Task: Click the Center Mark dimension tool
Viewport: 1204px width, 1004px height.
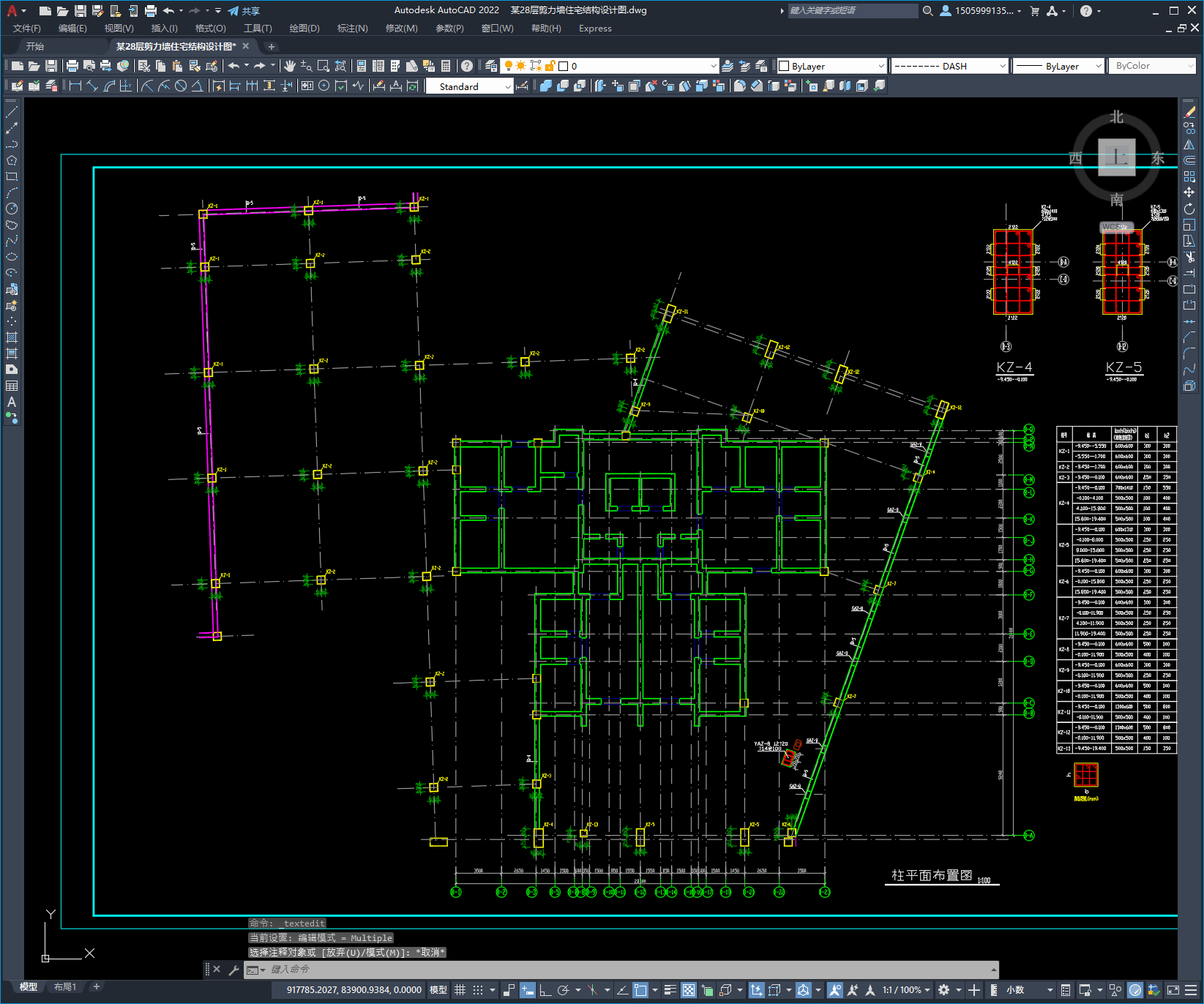Action: 324,86
